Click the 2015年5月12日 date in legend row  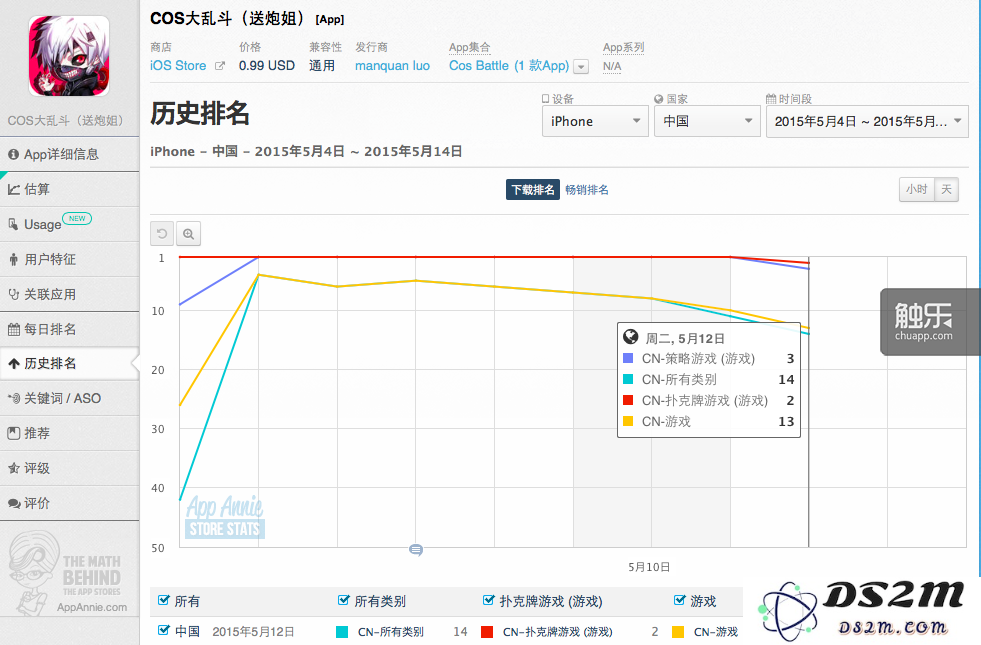[x=253, y=632]
